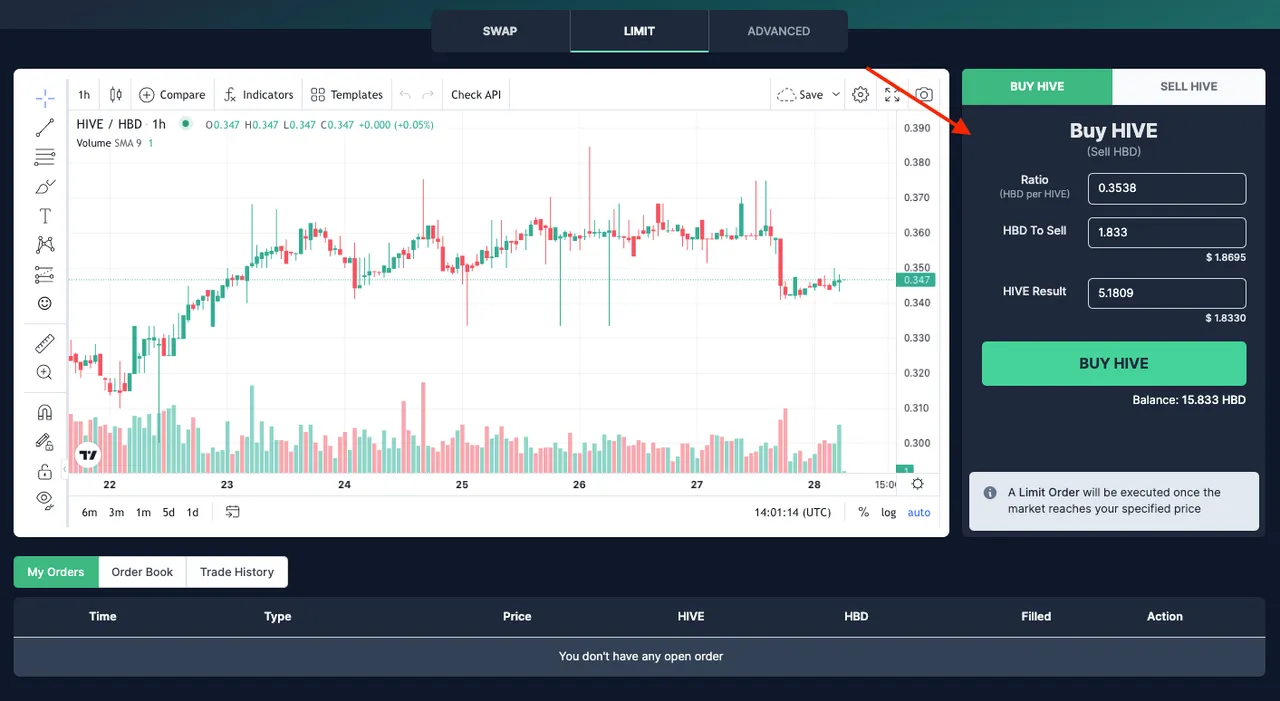Switch to the SWAP tab
The image size is (1280, 701).
500,31
